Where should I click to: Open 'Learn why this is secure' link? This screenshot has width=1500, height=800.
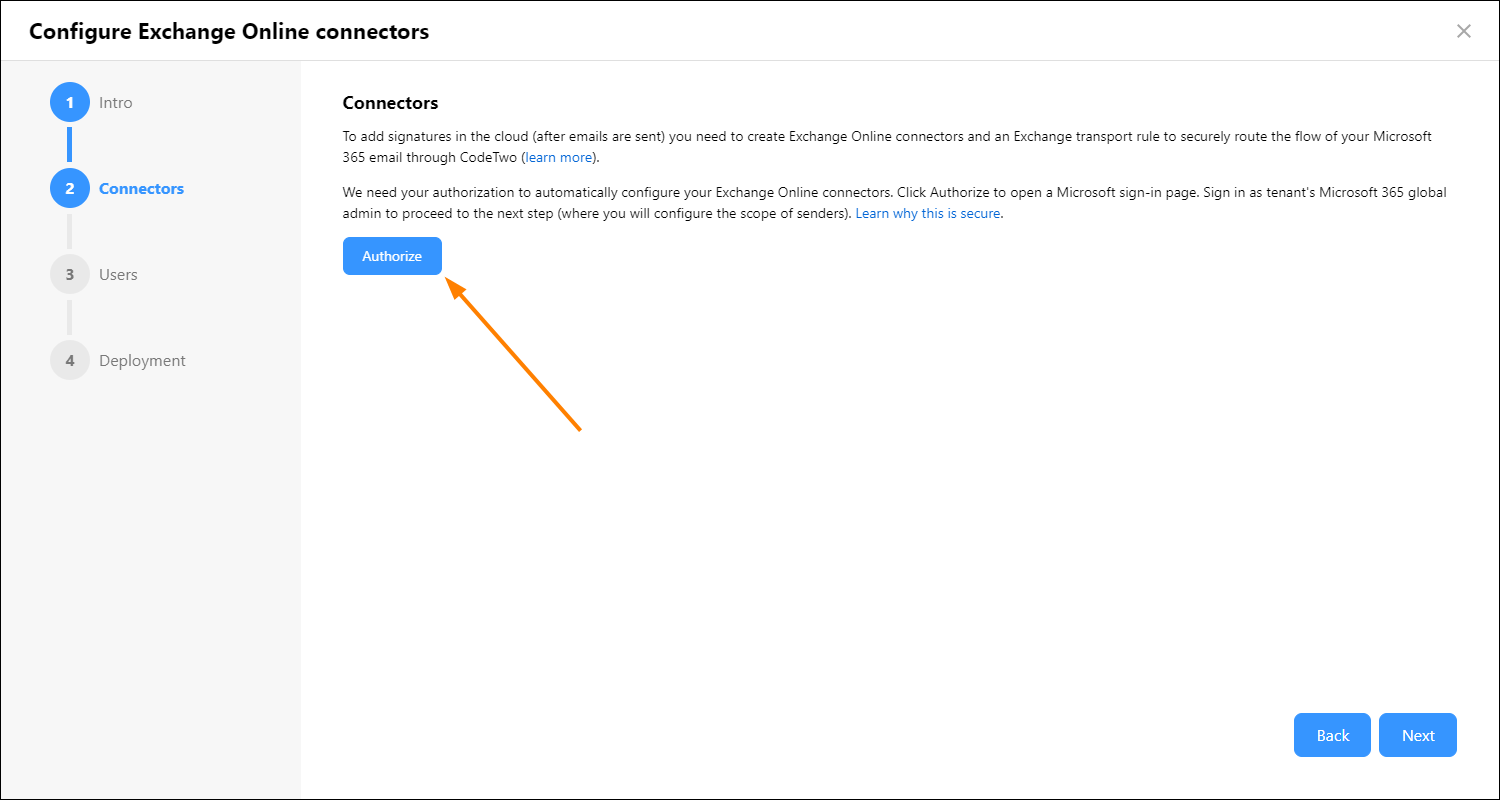(x=928, y=213)
